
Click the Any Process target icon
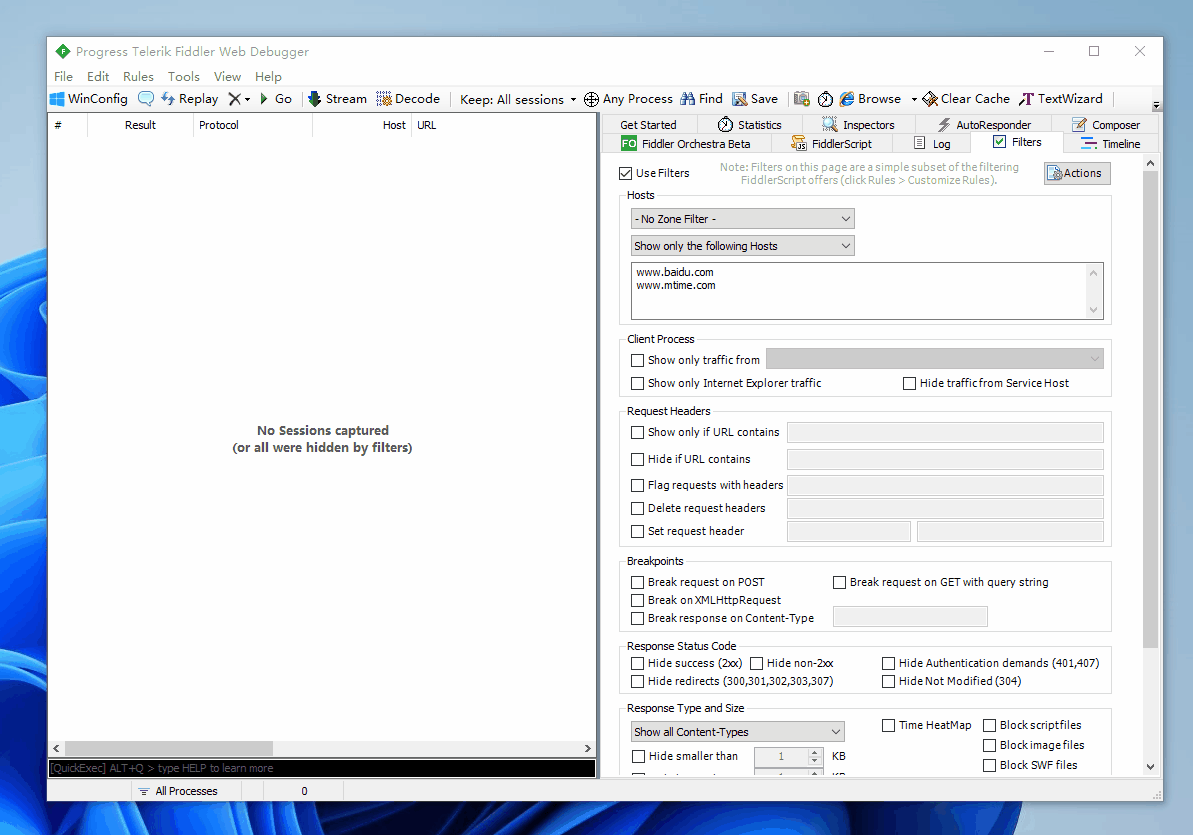click(x=591, y=99)
